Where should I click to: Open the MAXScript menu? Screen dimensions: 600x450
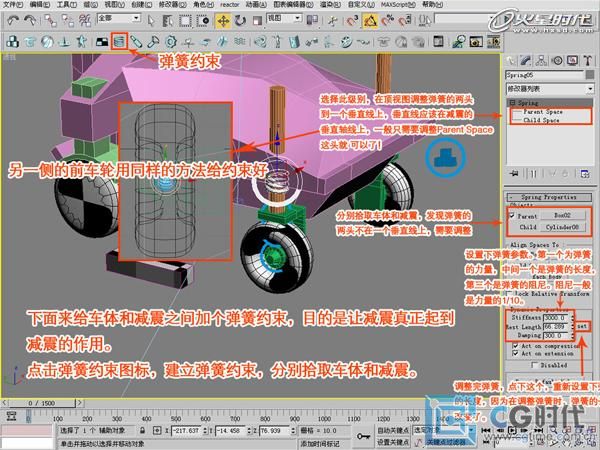click(x=398, y=5)
